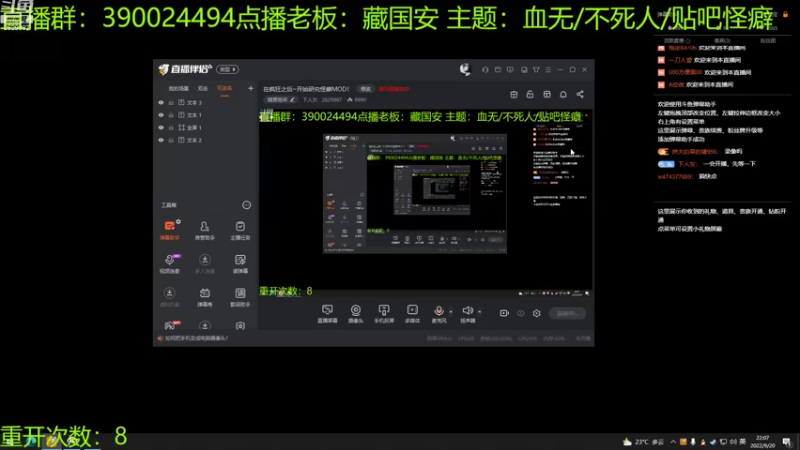Open the help tip about phone as camera

coord(196,338)
